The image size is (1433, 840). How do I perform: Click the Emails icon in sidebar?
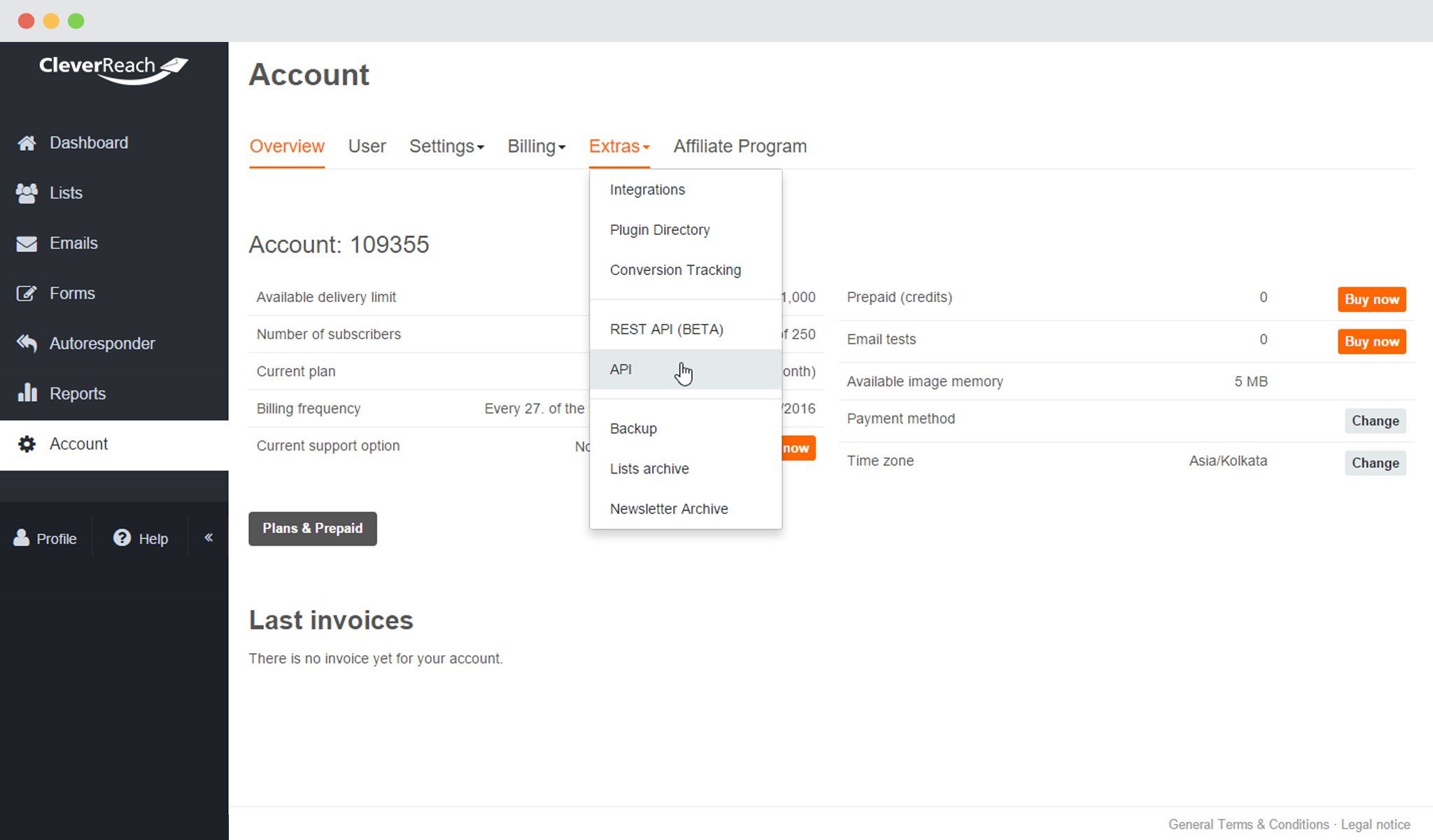point(27,243)
